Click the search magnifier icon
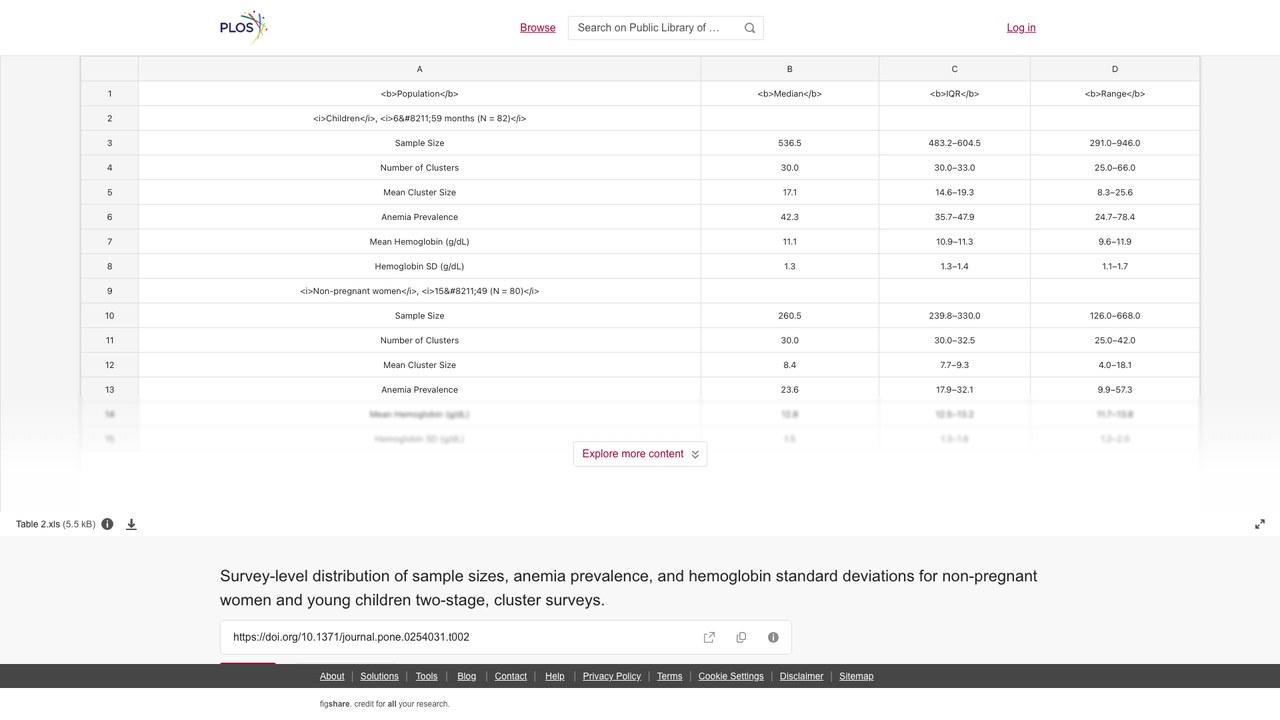Image resolution: width=1280 pixels, height=720 pixels. coord(750,28)
